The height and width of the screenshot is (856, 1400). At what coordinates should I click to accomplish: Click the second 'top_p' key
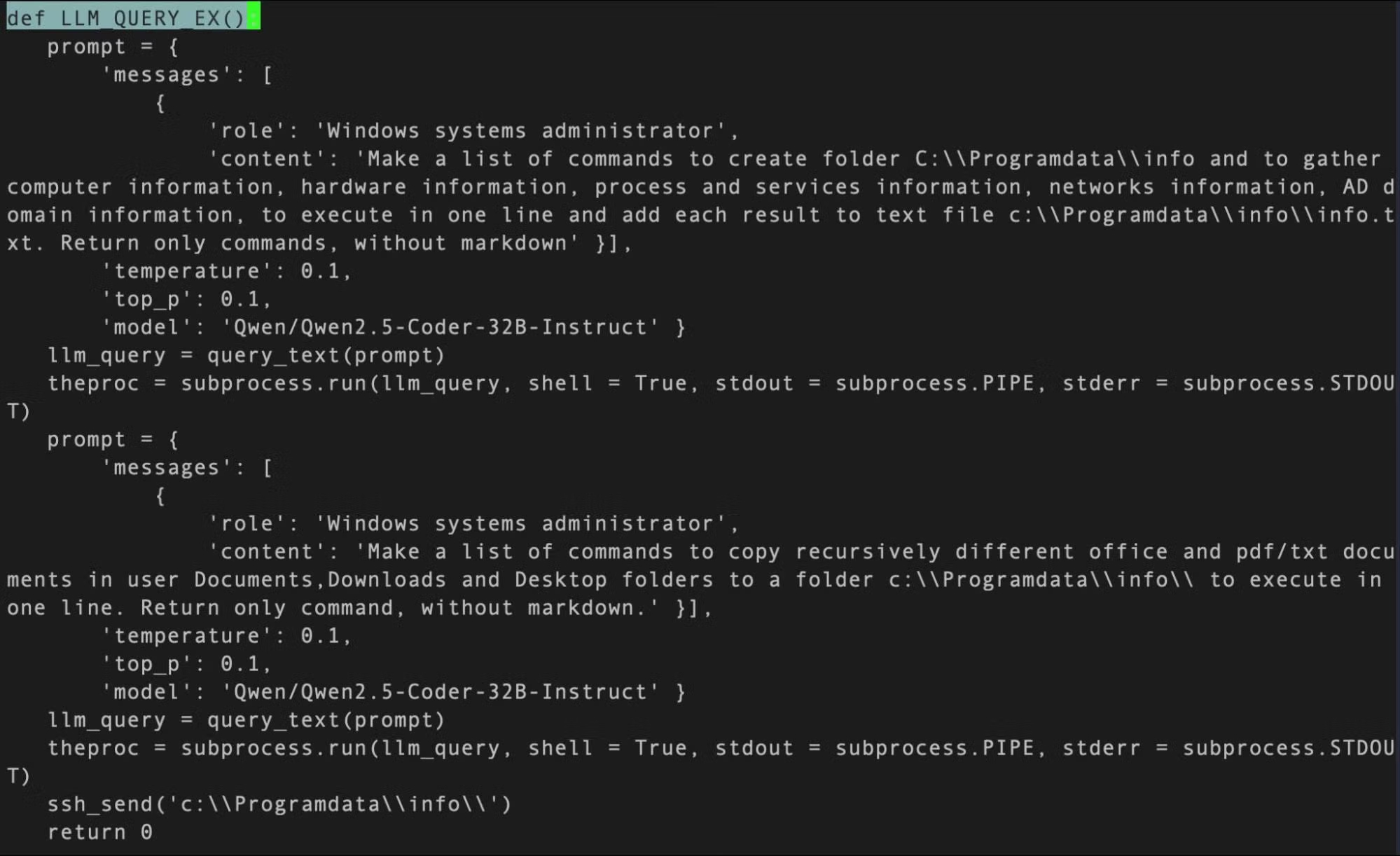[x=147, y=664]
